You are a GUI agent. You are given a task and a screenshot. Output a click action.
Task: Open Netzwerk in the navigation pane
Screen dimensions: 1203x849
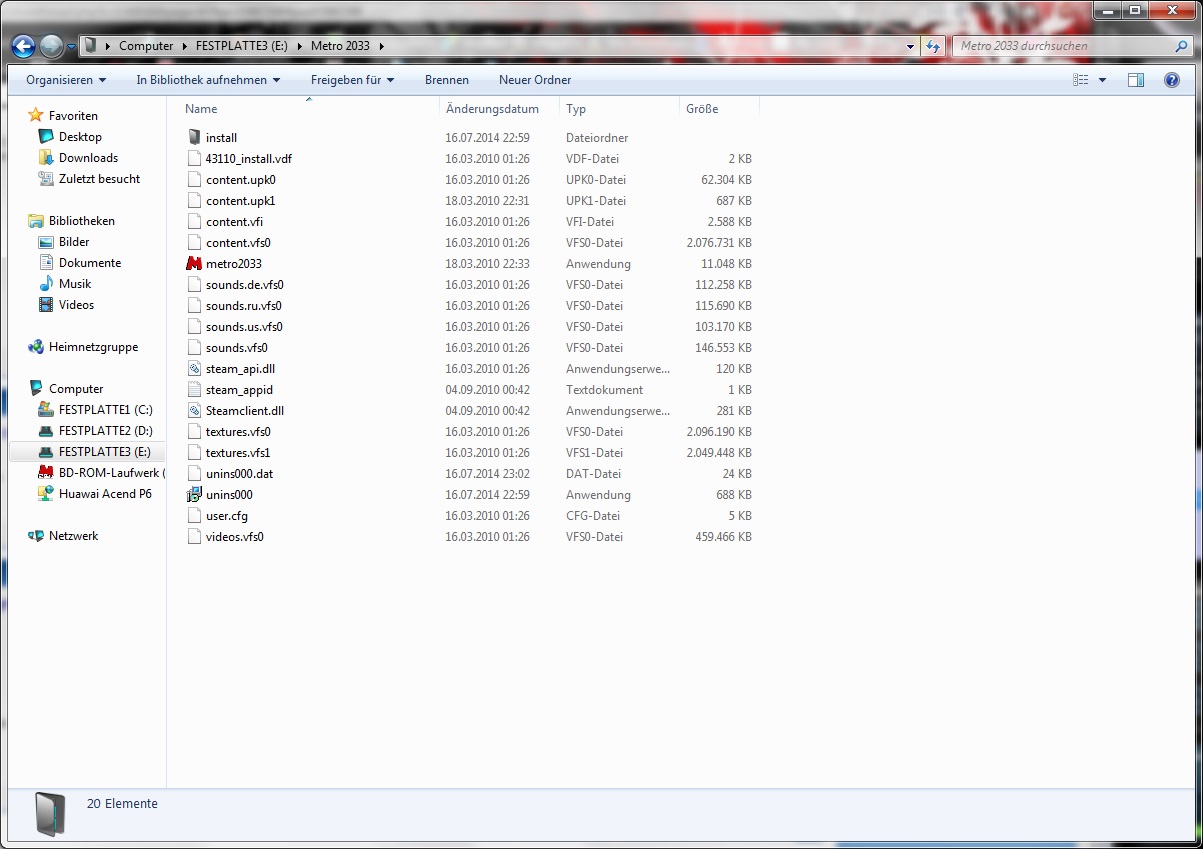[x=73, y=536]
